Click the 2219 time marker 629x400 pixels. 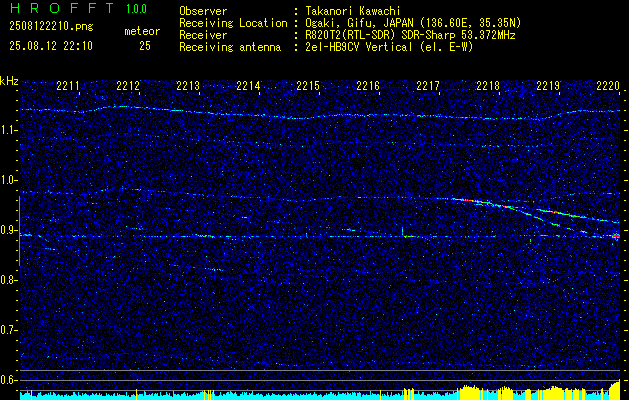(x=548, y=85)
